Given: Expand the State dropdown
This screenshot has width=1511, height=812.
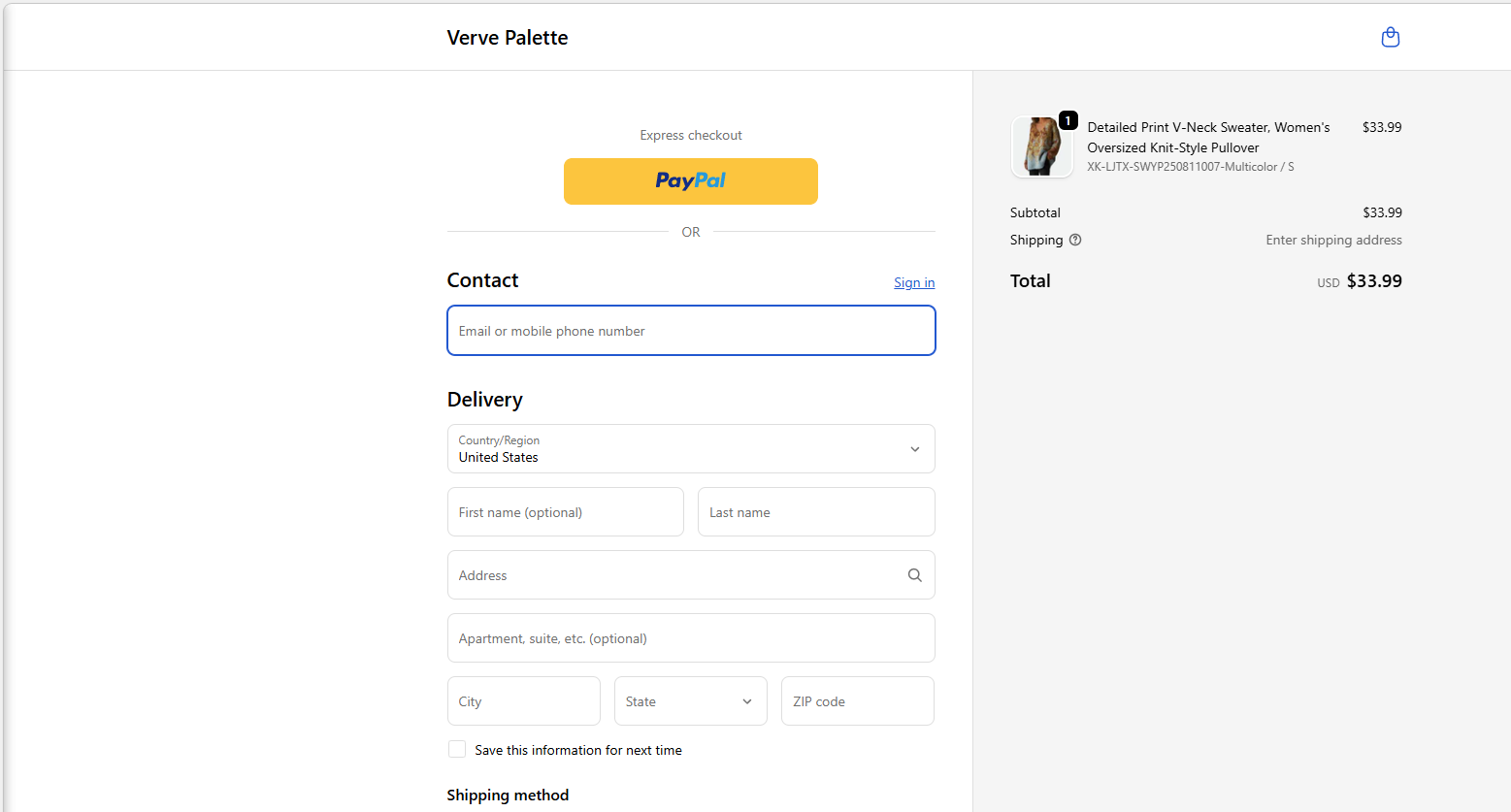Looking at the screenshot, I should click(690, 701).
